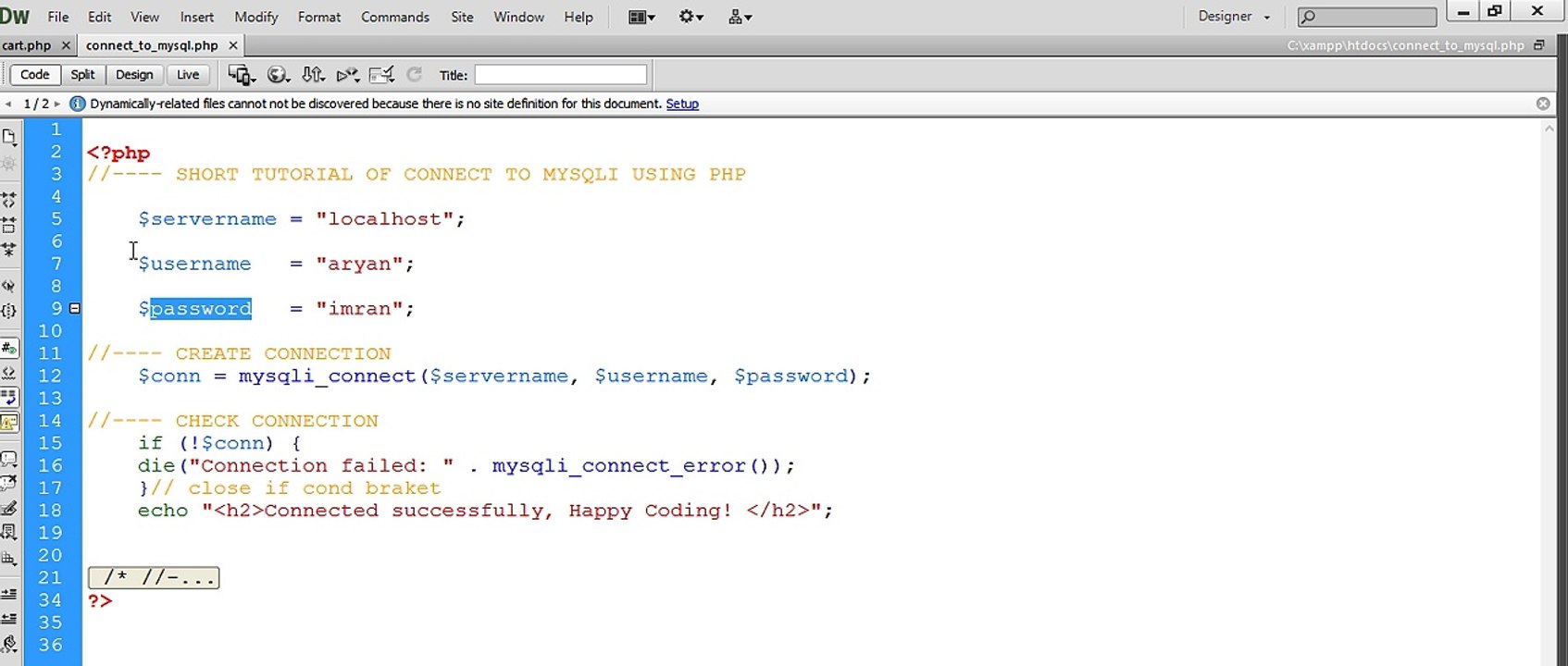The width and height of the screenshot is (1568, 666).
Task: Open the Commands menu
Action: tap(395, 17)
